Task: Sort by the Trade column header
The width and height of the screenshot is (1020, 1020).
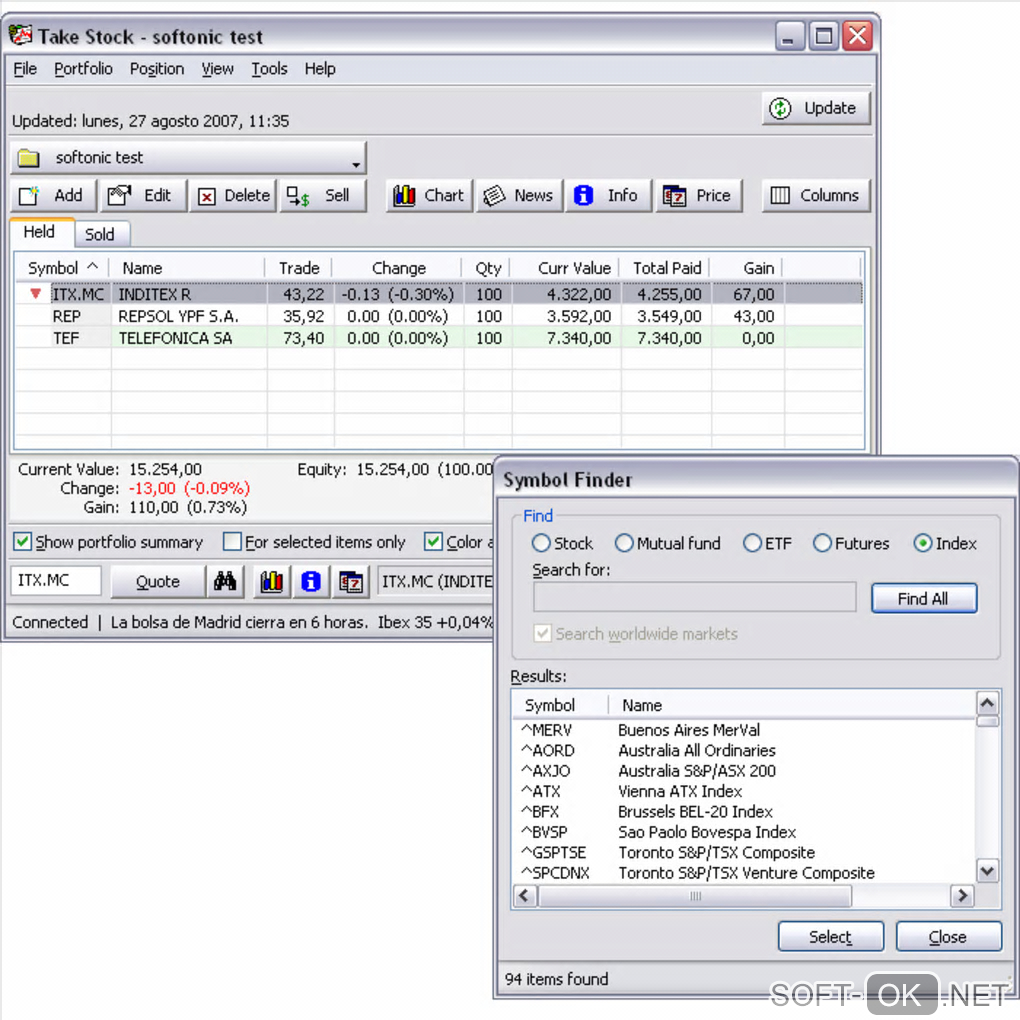Action: (299, 268)
